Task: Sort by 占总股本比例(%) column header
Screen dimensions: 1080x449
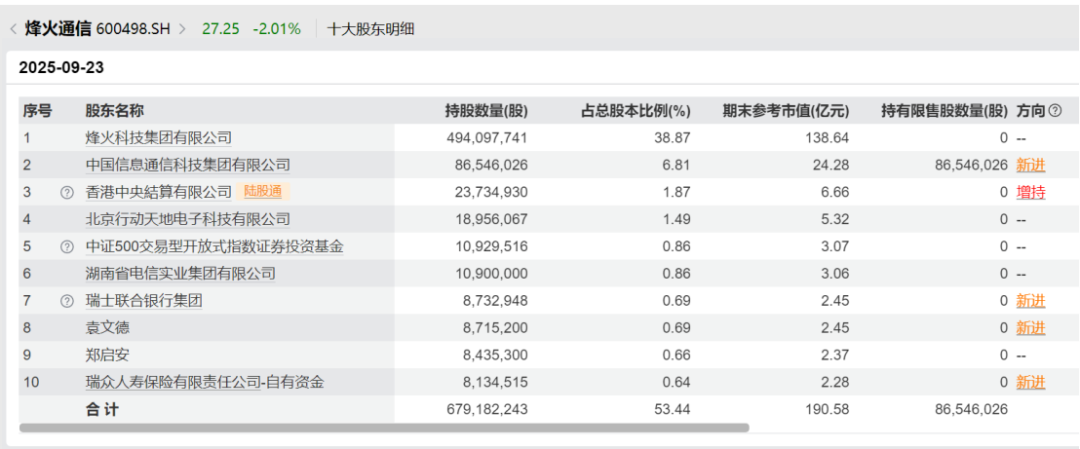Action: coord(636,110)
